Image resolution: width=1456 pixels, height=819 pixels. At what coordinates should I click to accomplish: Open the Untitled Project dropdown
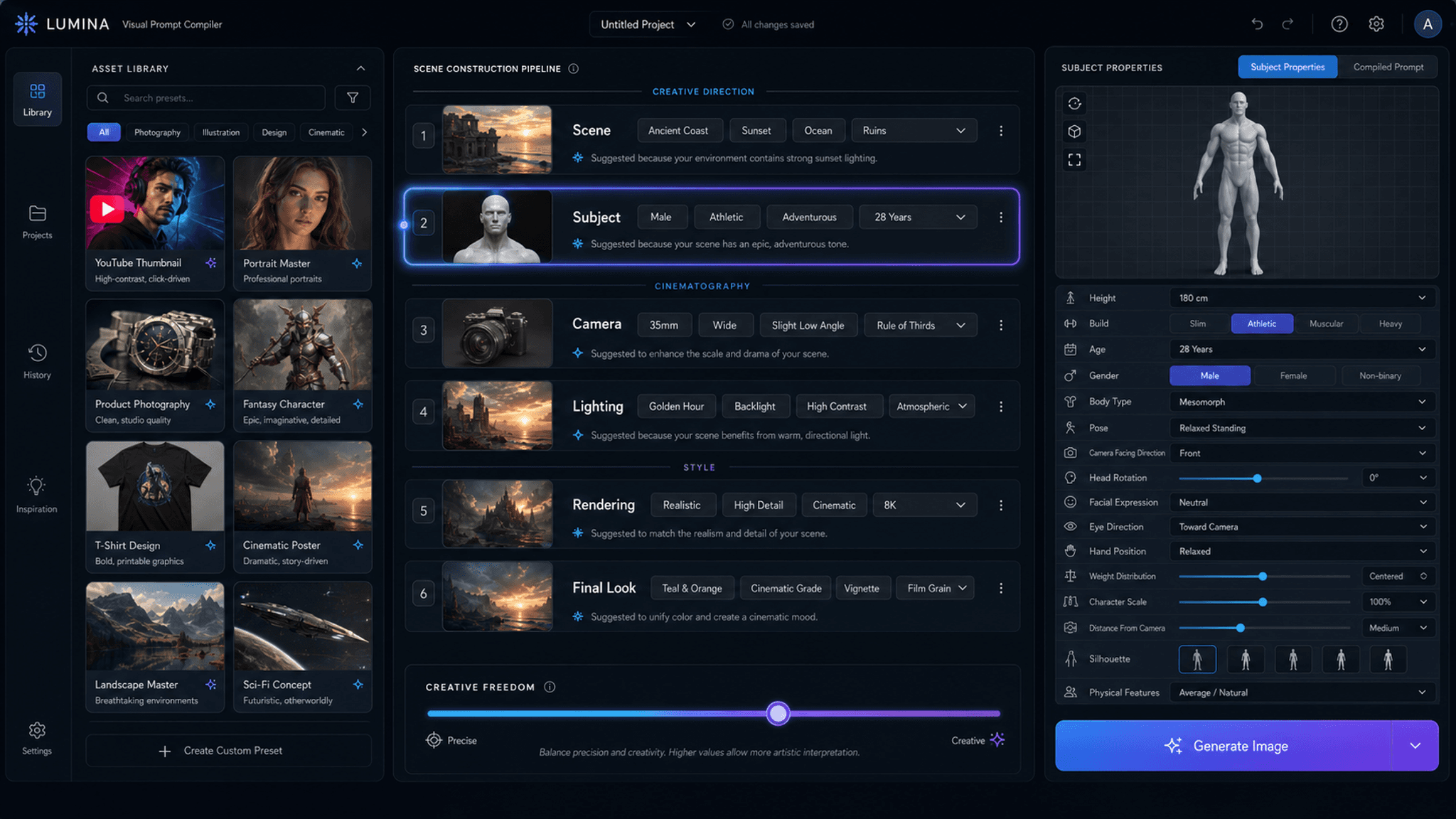click(648, 24)
